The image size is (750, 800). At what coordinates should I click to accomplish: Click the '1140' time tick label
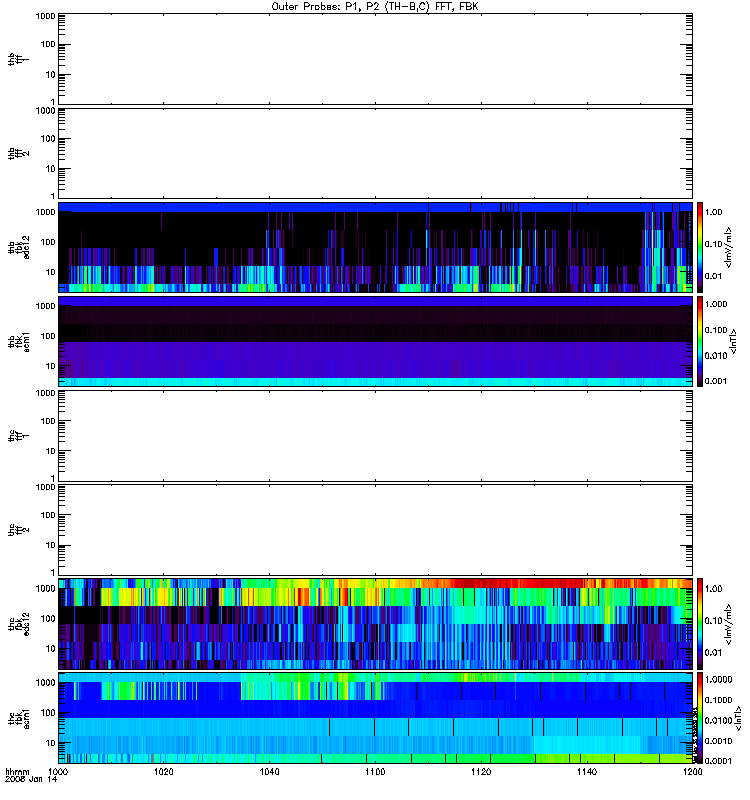(x=587, y=771)
